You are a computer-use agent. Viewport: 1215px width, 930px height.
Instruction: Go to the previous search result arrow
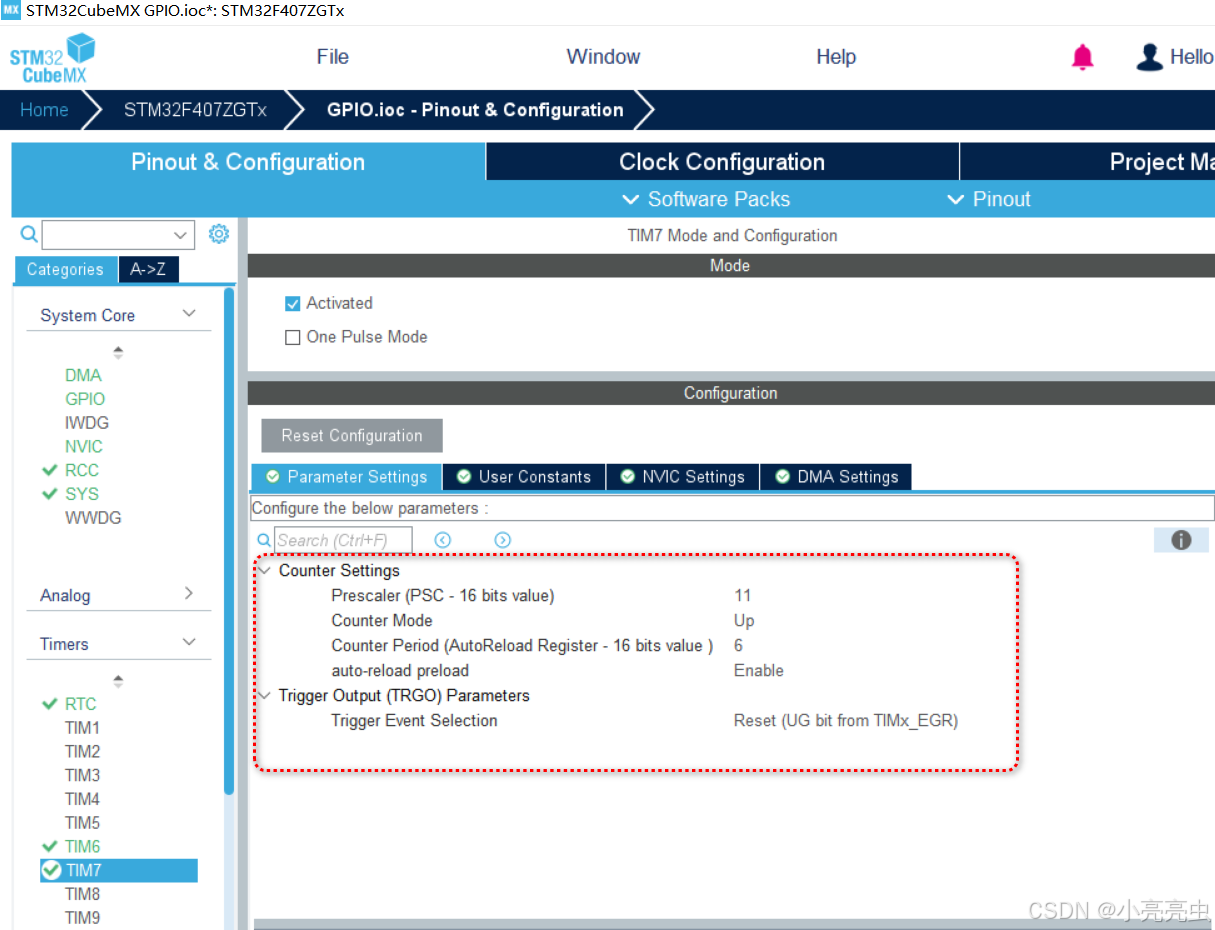(443, 540)
